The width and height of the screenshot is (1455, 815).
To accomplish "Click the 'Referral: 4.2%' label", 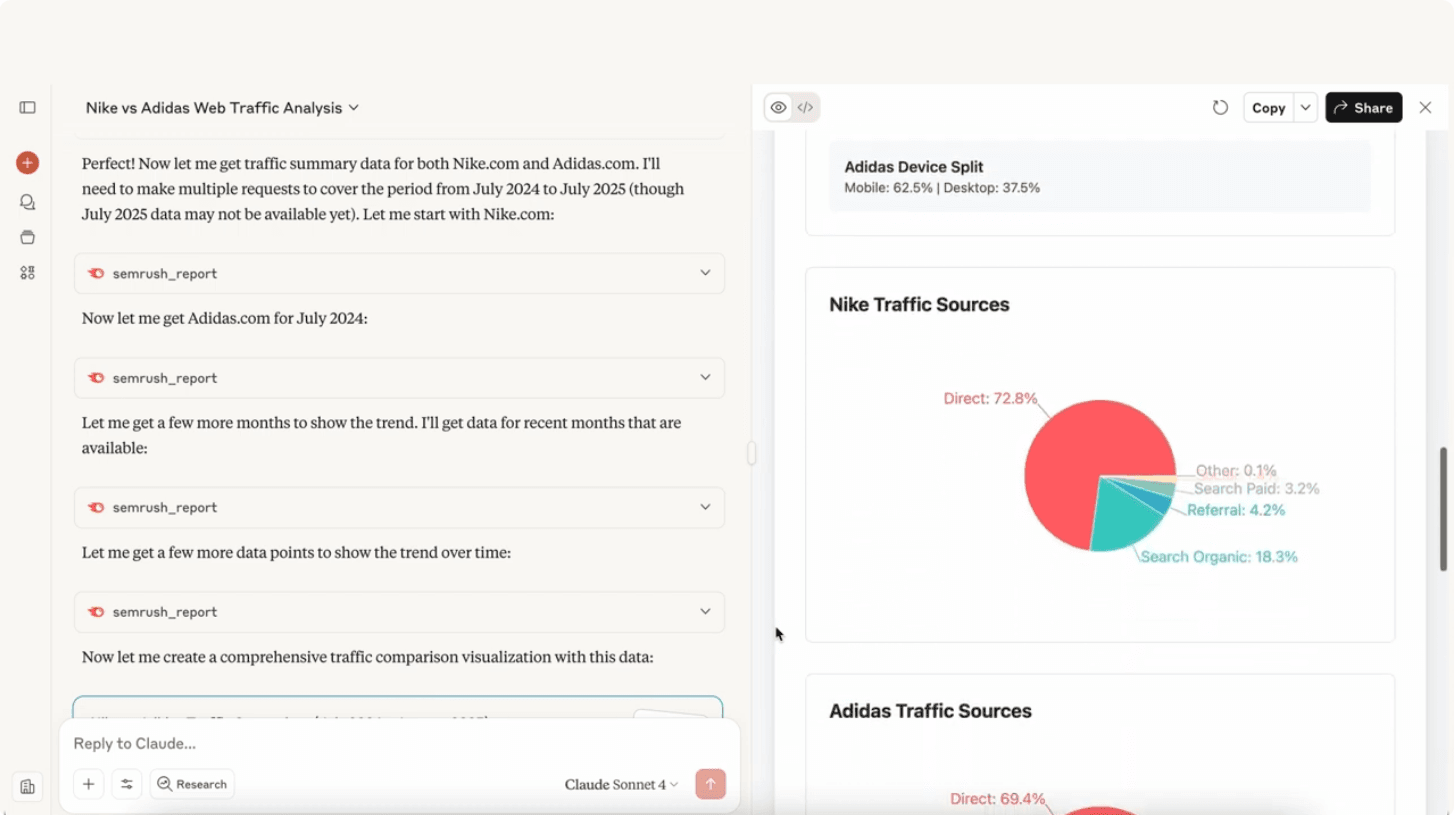I will (x=1236, y=510).
